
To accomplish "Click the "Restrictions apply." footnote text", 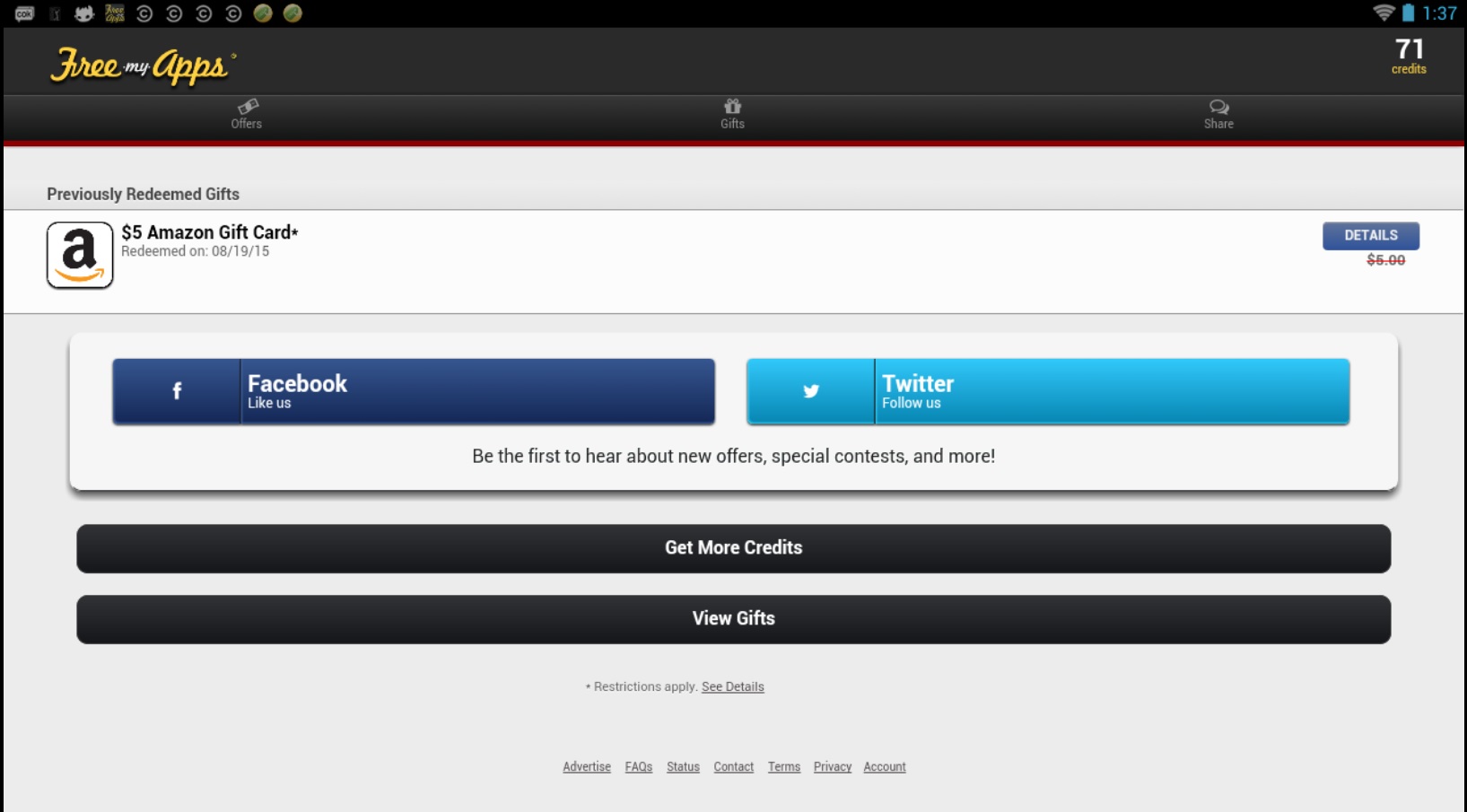I will click(642, 686).
